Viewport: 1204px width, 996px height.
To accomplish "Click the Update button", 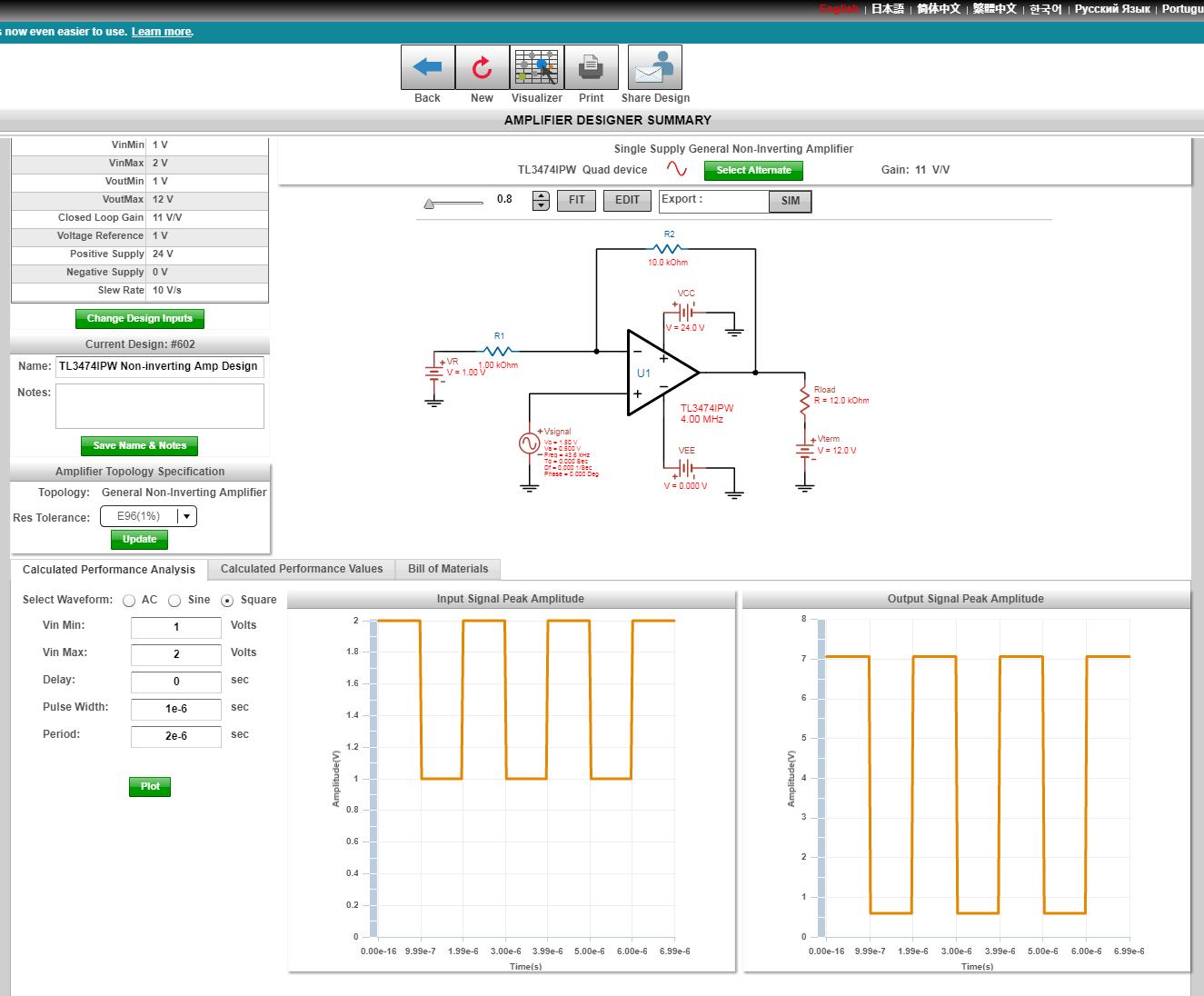I will click(x=140, y=540).
